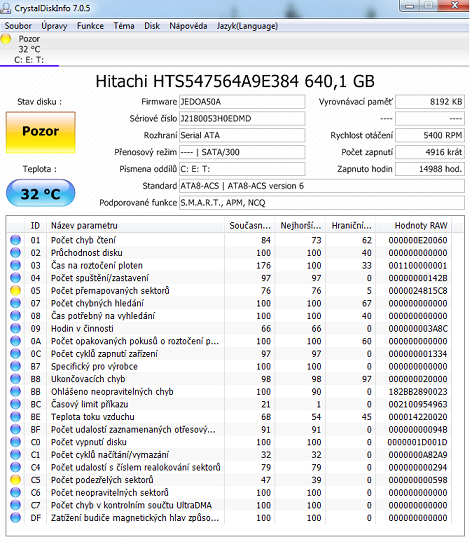Open the Téma menu
This screenshot has width=472, height=542.
(x=124, y=26)
